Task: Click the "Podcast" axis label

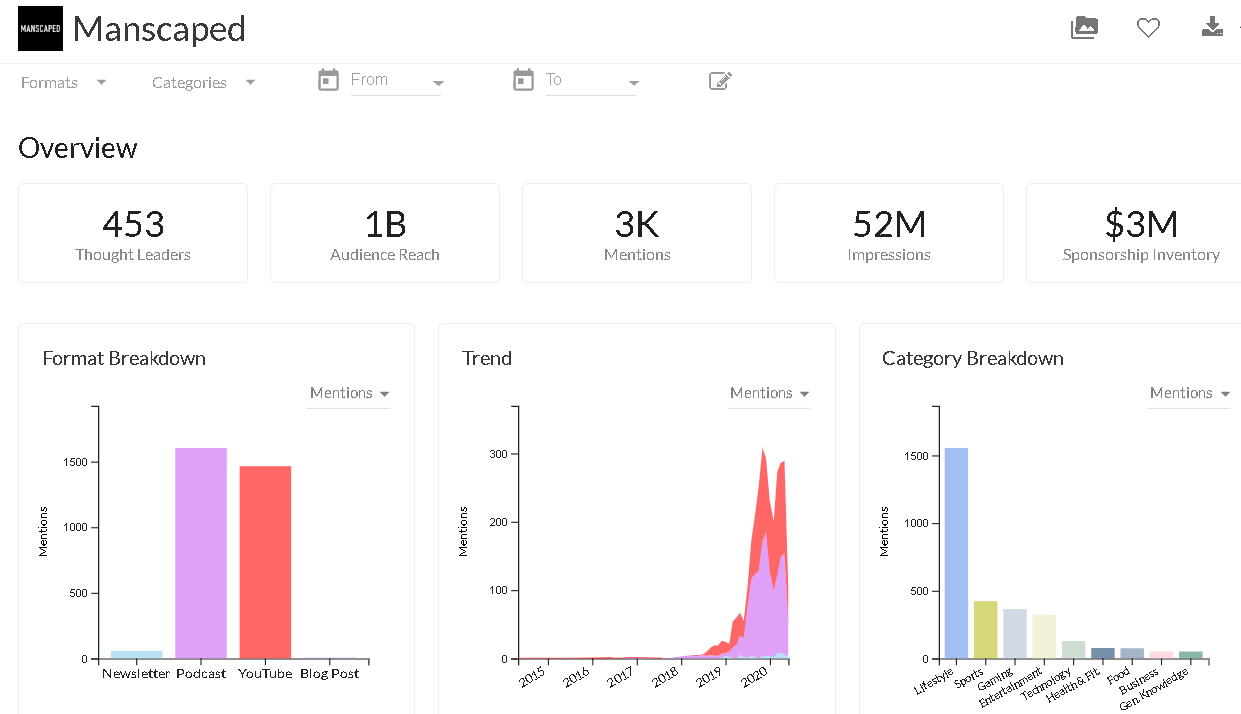Action: coord(201,674)
